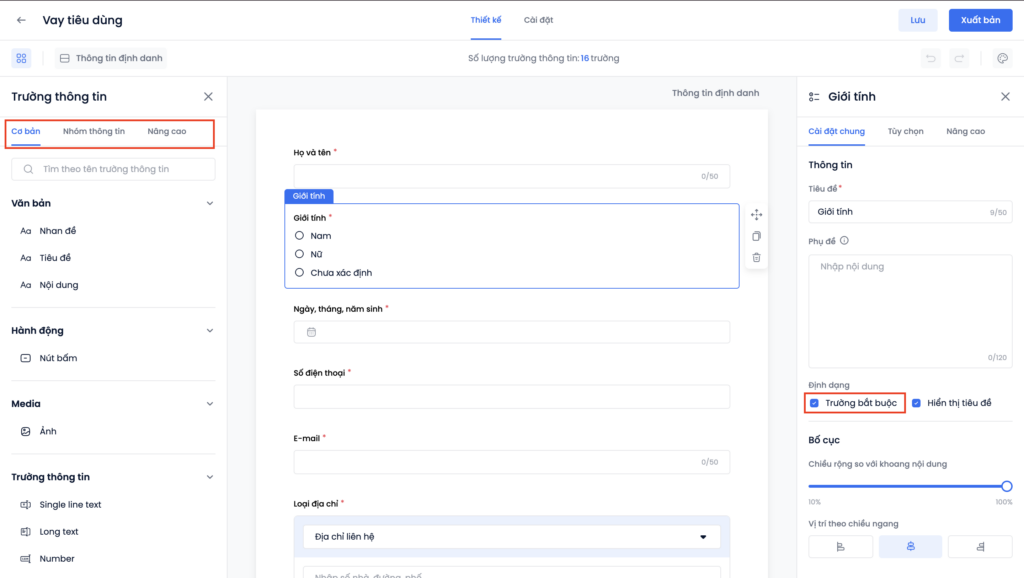This screenshot has width=1024, height=578.
Task: Select center horizontal alignment icon
Action: click(x=911, y=546)
